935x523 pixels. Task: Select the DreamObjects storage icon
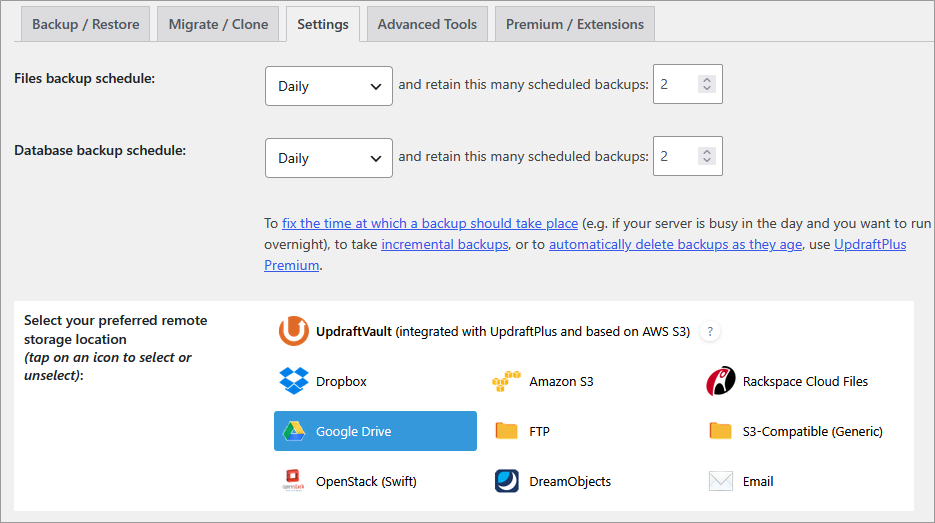pos(506,481)
